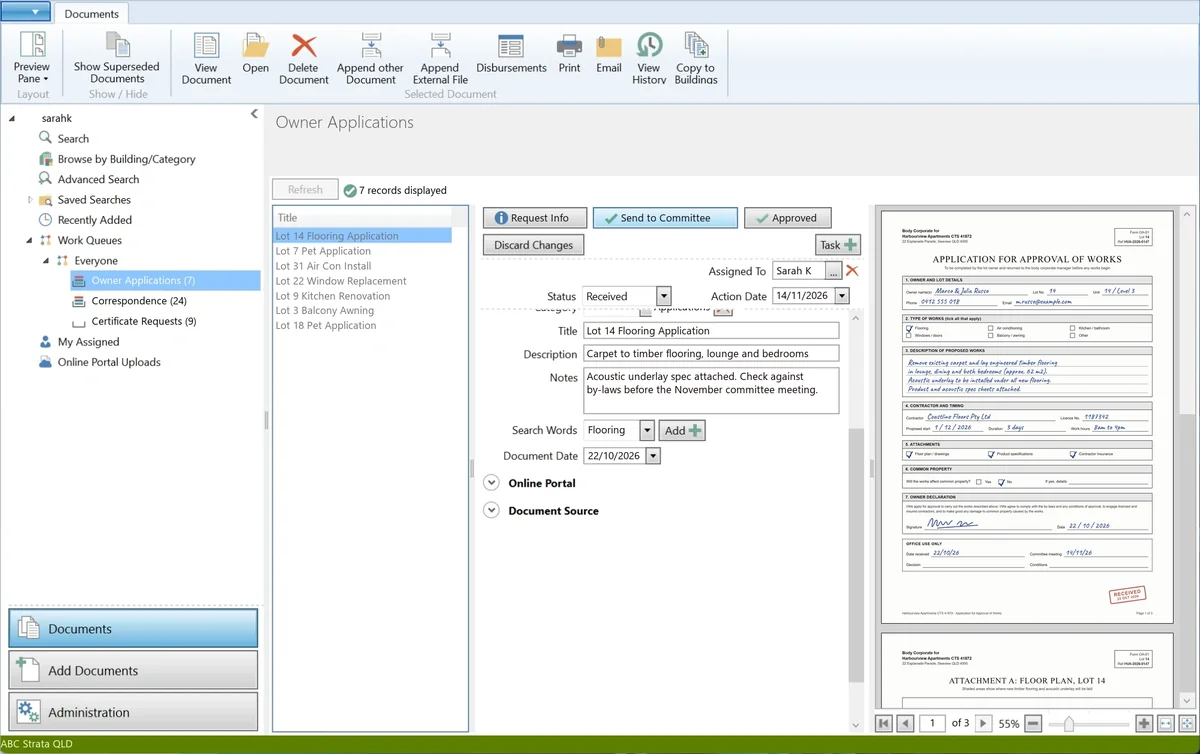Switch to Add Documents section
Image resolution: width=1200 pixels, height=754 pixels.
click(133, 671)
